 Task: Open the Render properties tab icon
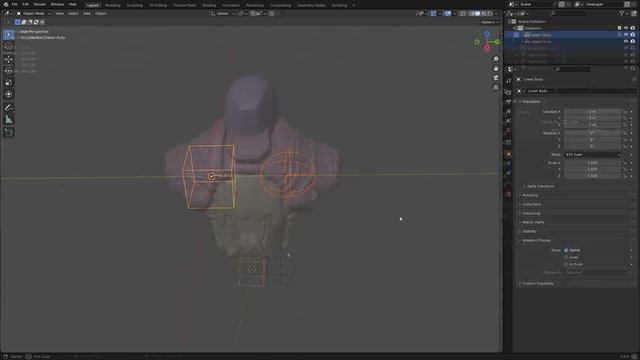(509, 92)
